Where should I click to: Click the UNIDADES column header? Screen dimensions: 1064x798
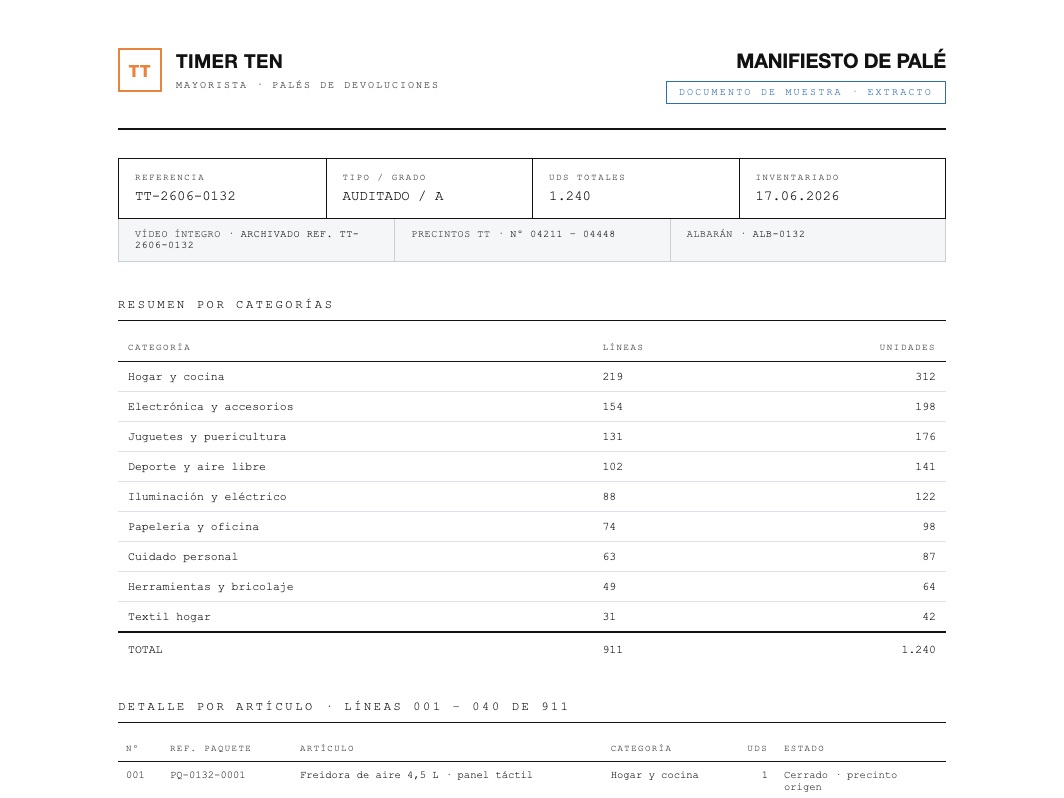(907, 347)
